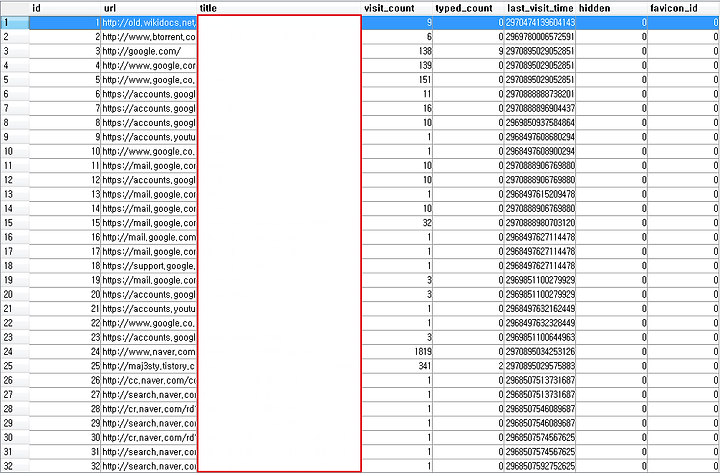720x473 pixels.
Task: Click the https://accounts.youtu url in row 9
Action: tap(148, 137)
